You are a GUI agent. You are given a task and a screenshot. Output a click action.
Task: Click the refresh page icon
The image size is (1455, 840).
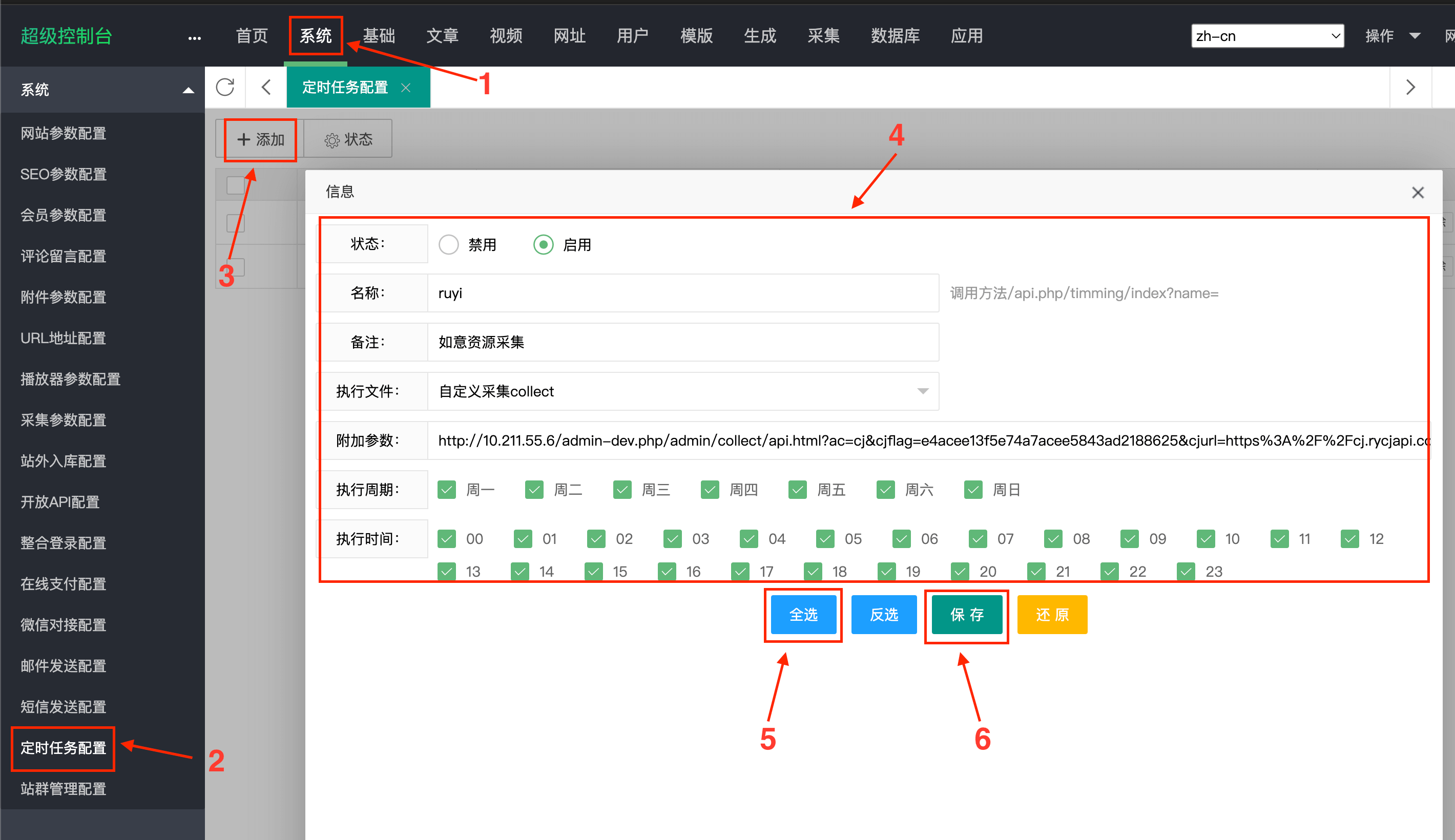pos(225,87)
